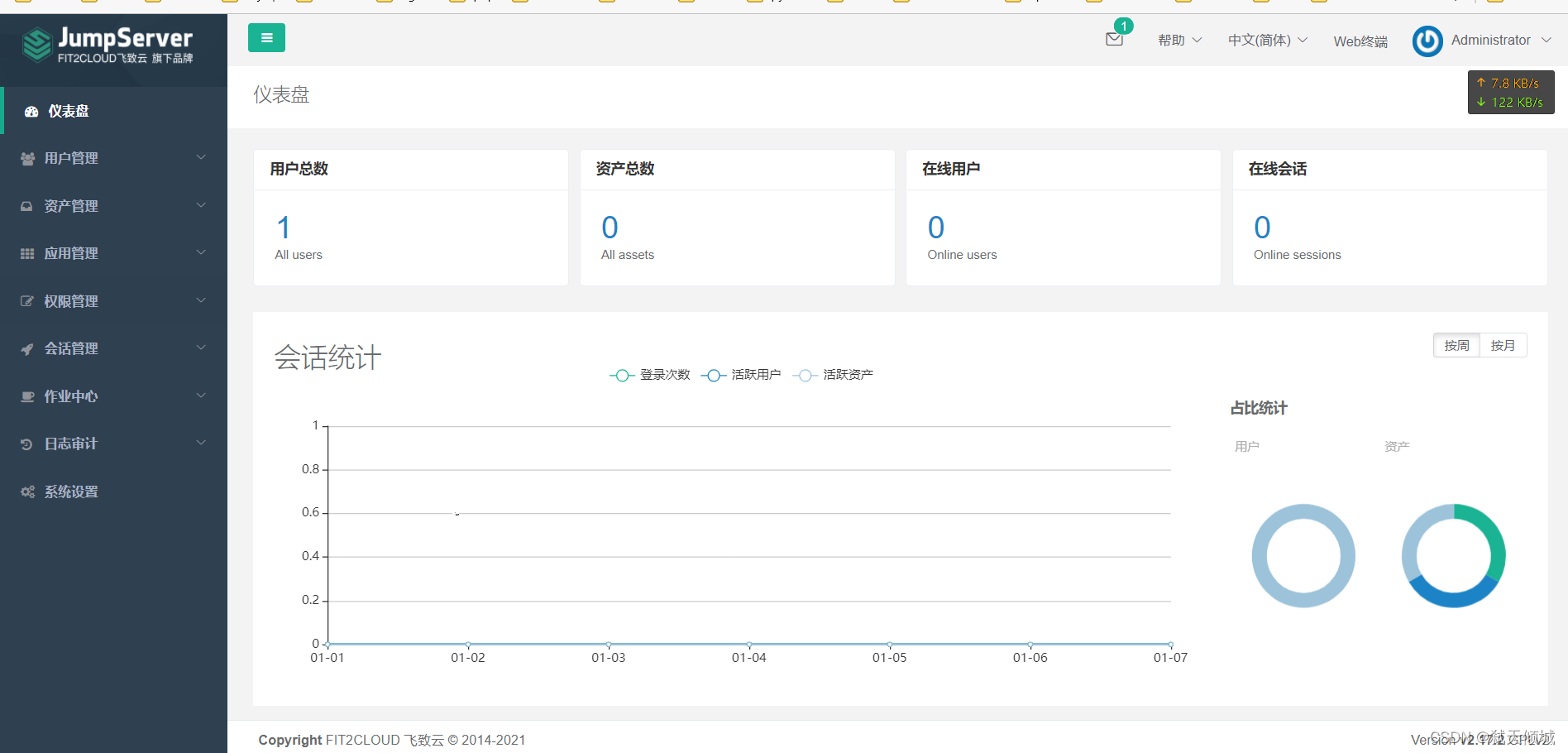Open the Web终端 link

(x=1360, y=41)
